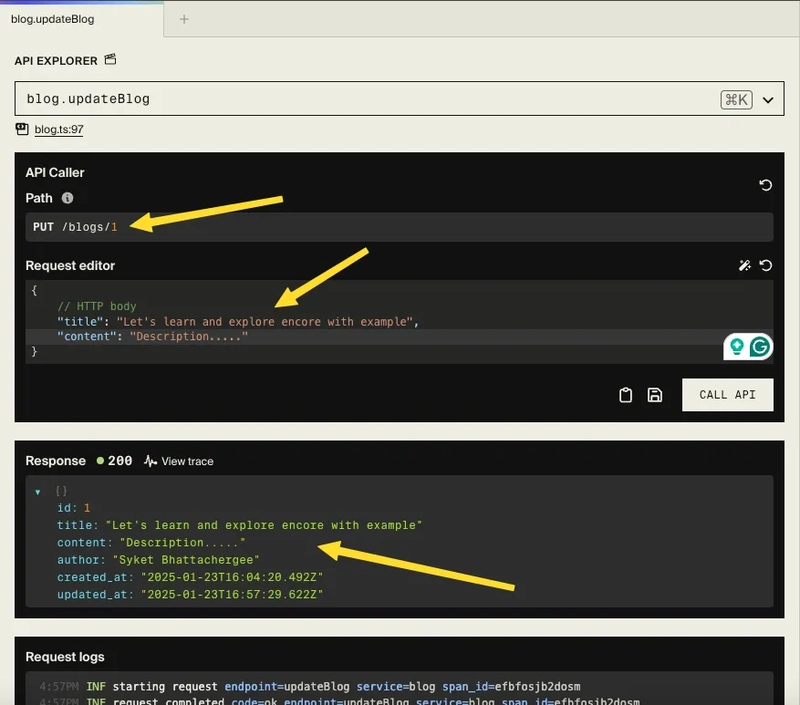Click the "starting request" log line

[310, 687]
